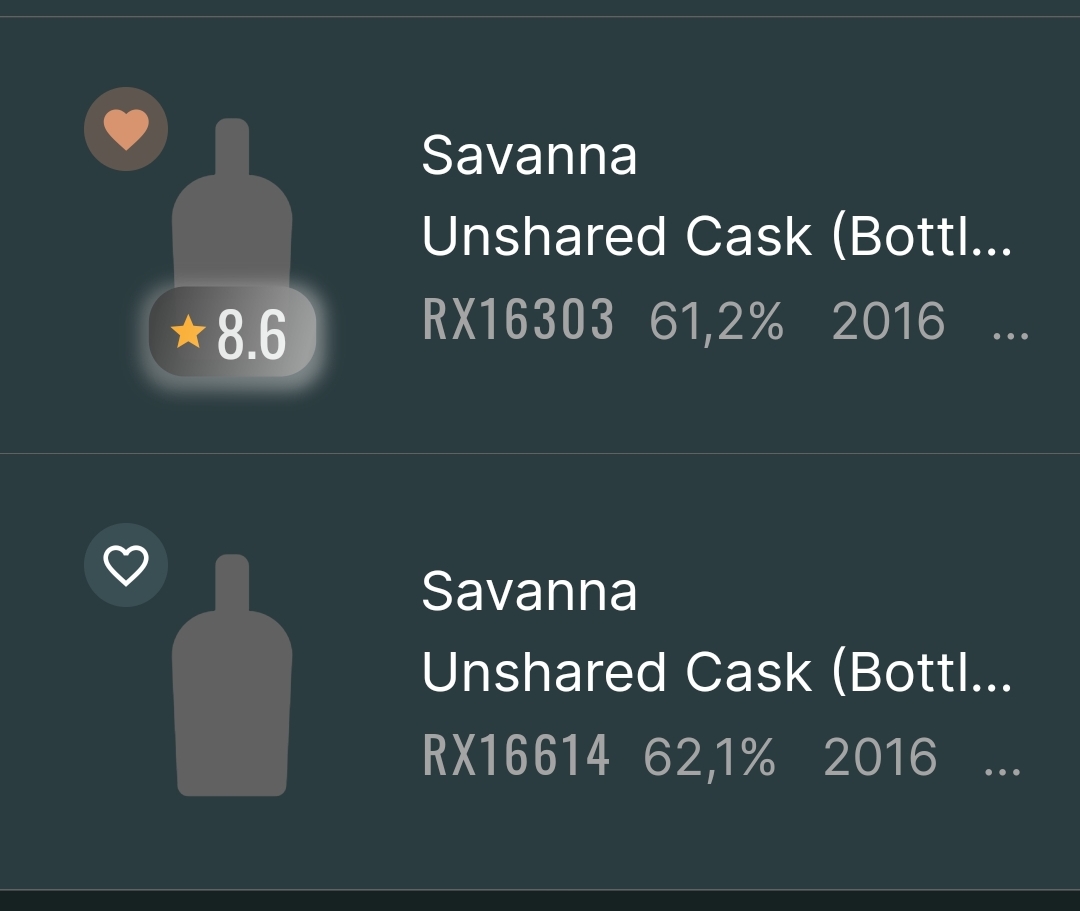This screenshot has width=1080, height=911.
Task: Favorite the Savanna RX16614 bottle via outline heart
Action: [x=126, y=565]
